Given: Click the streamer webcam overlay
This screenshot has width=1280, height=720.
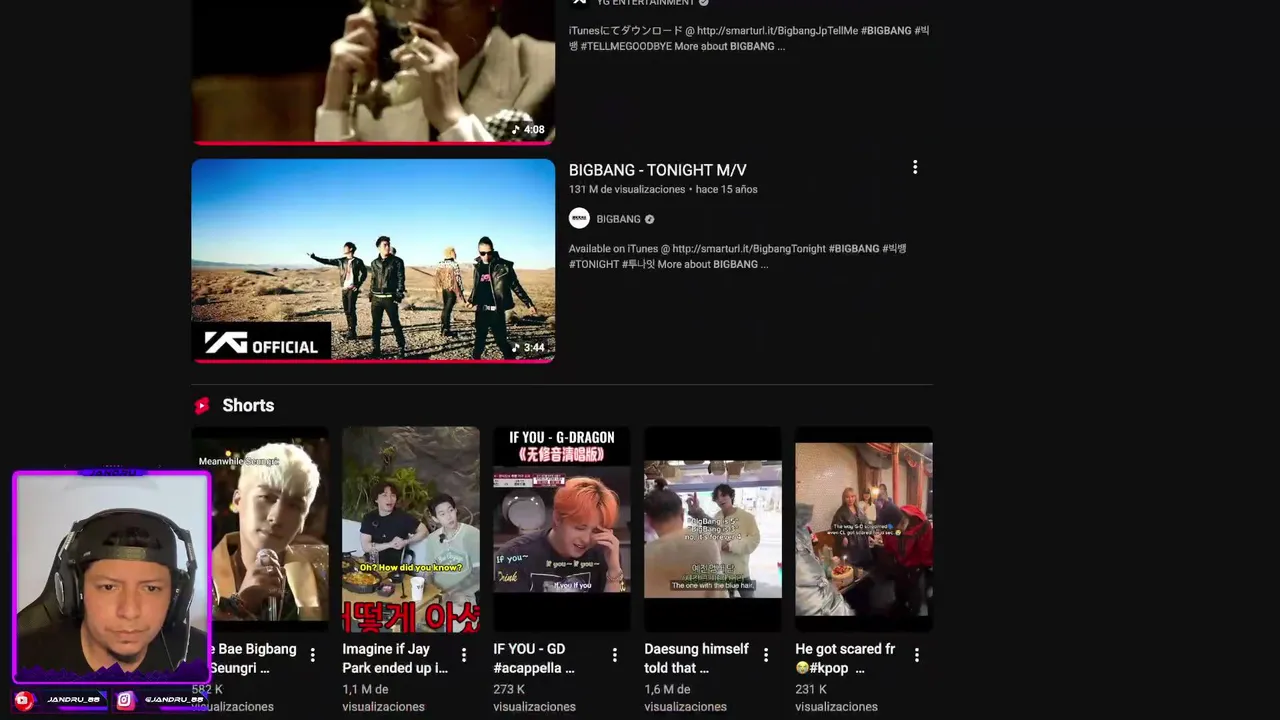Looking at the screenshot, I should point(112,577).
